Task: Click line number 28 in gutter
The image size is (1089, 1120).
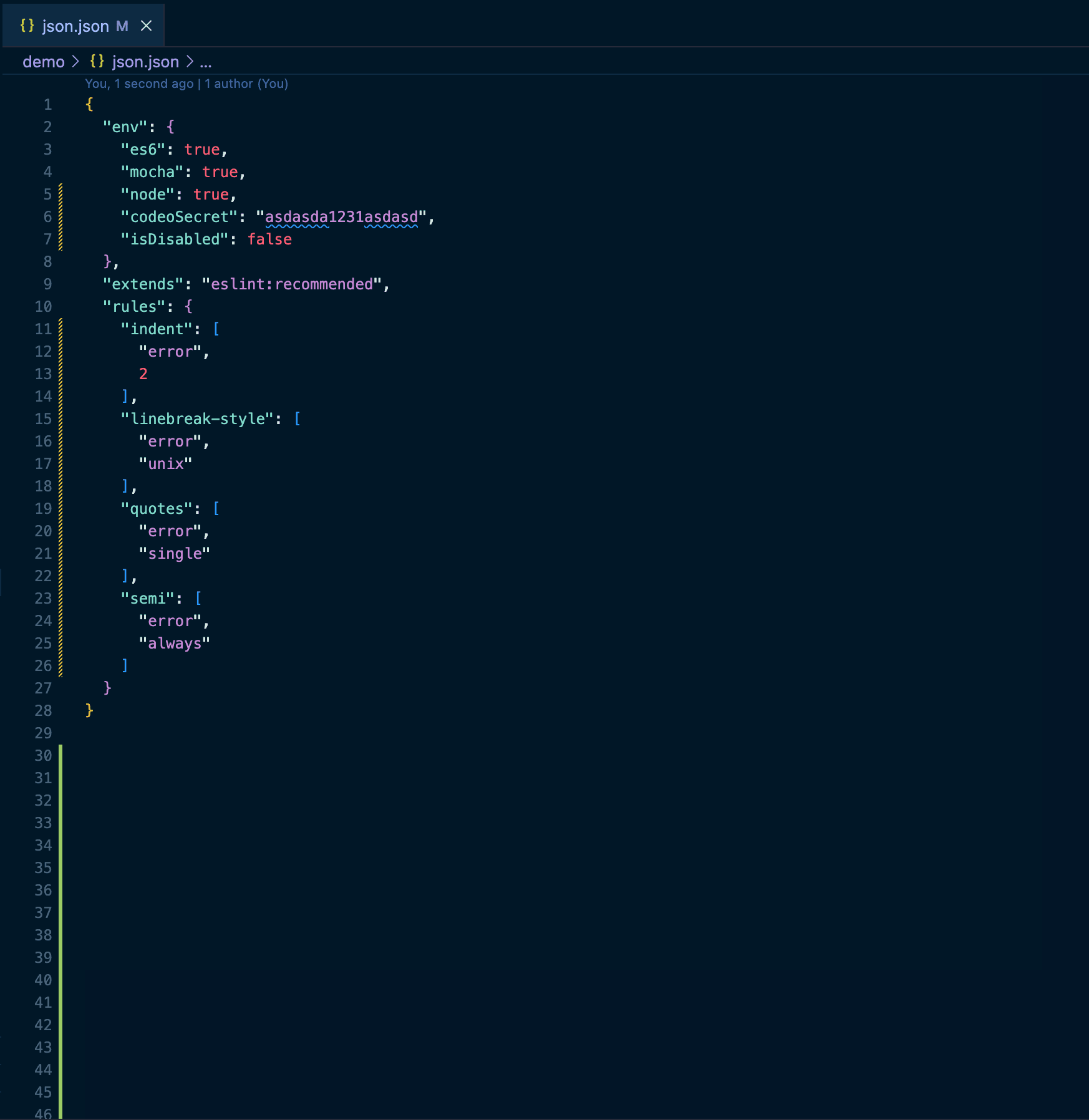Action: [43, 711]
